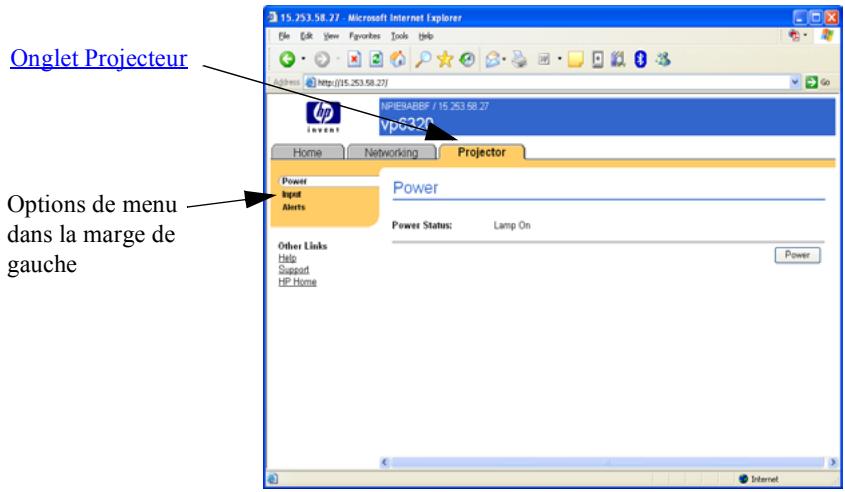This screenshot has height=492, width=845.
Task: Click the red icon beside the Windows logo
Action: (x=794, y=36)
